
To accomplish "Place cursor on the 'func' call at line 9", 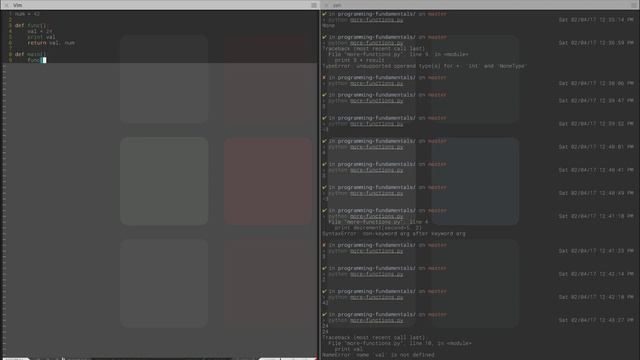I will coord(34,60).
